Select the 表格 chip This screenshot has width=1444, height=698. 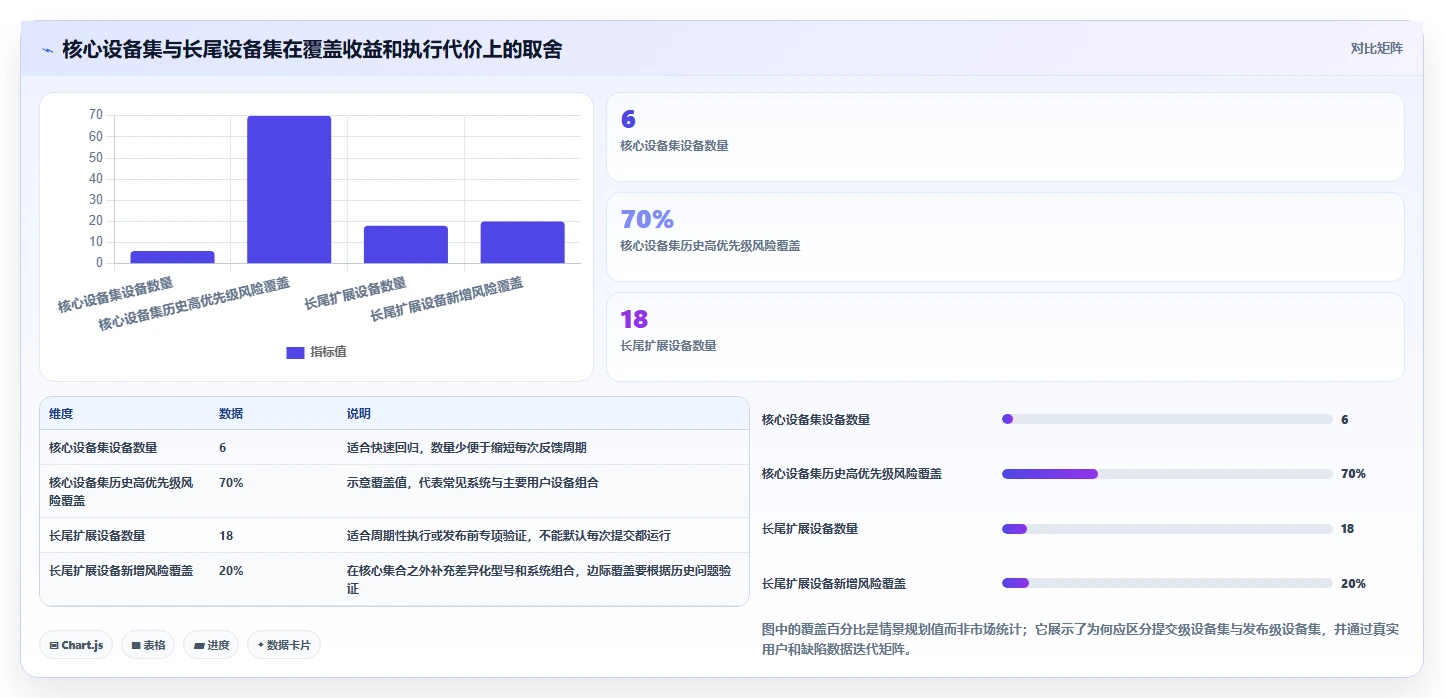click(x=148, y=645)
